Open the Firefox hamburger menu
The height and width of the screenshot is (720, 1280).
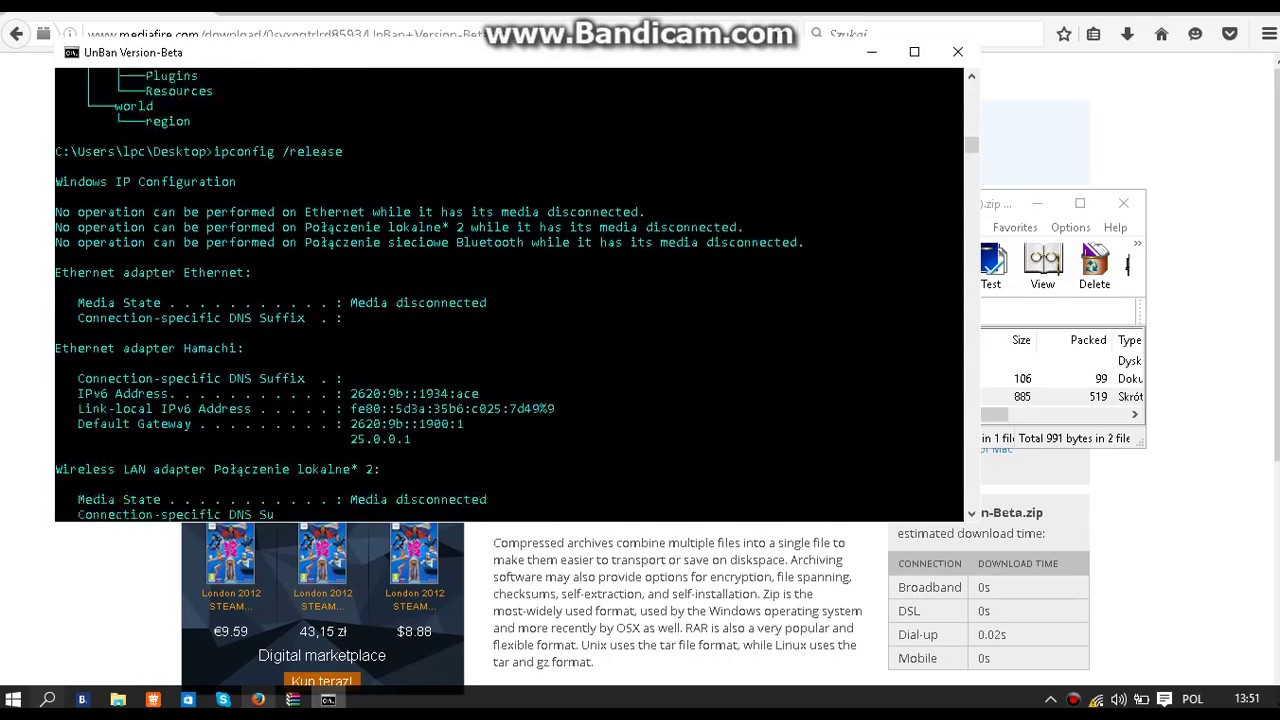point(1269,34)
